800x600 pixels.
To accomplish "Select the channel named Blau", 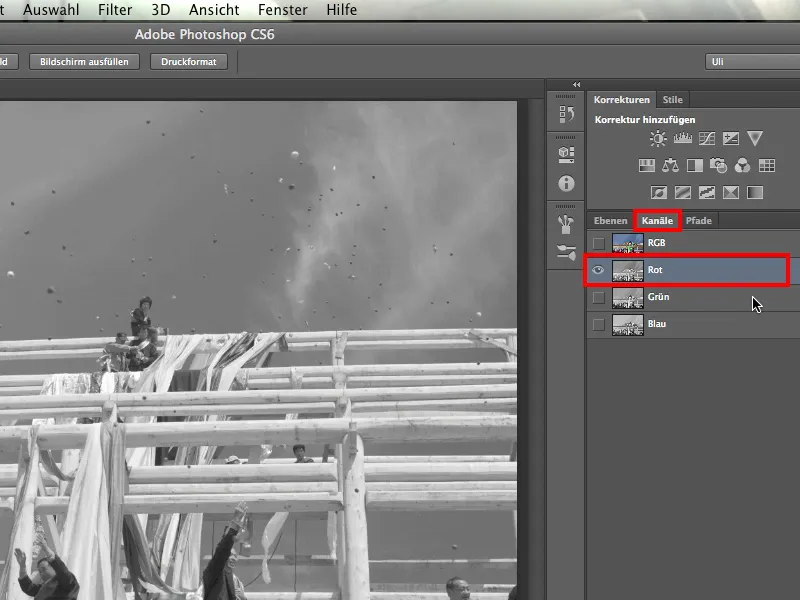I will pos(657,324).
